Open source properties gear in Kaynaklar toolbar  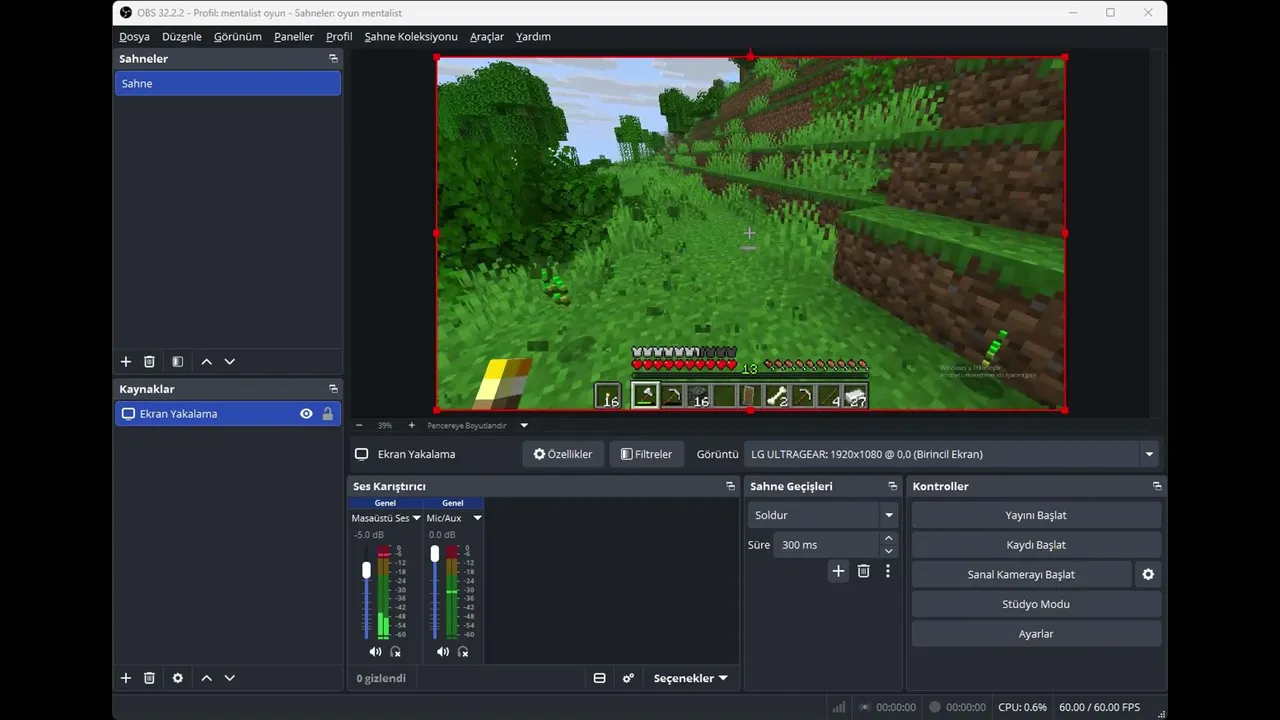(x=177, y=678)
